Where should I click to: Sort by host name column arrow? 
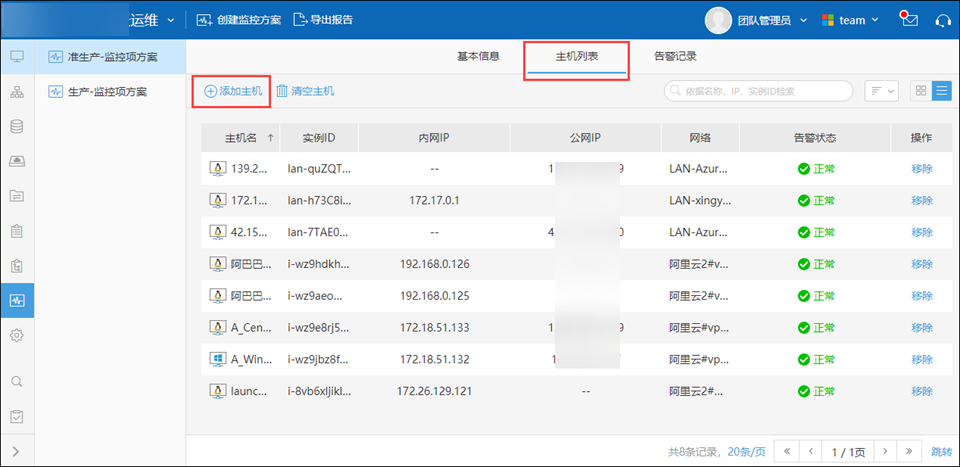point(270,138)
